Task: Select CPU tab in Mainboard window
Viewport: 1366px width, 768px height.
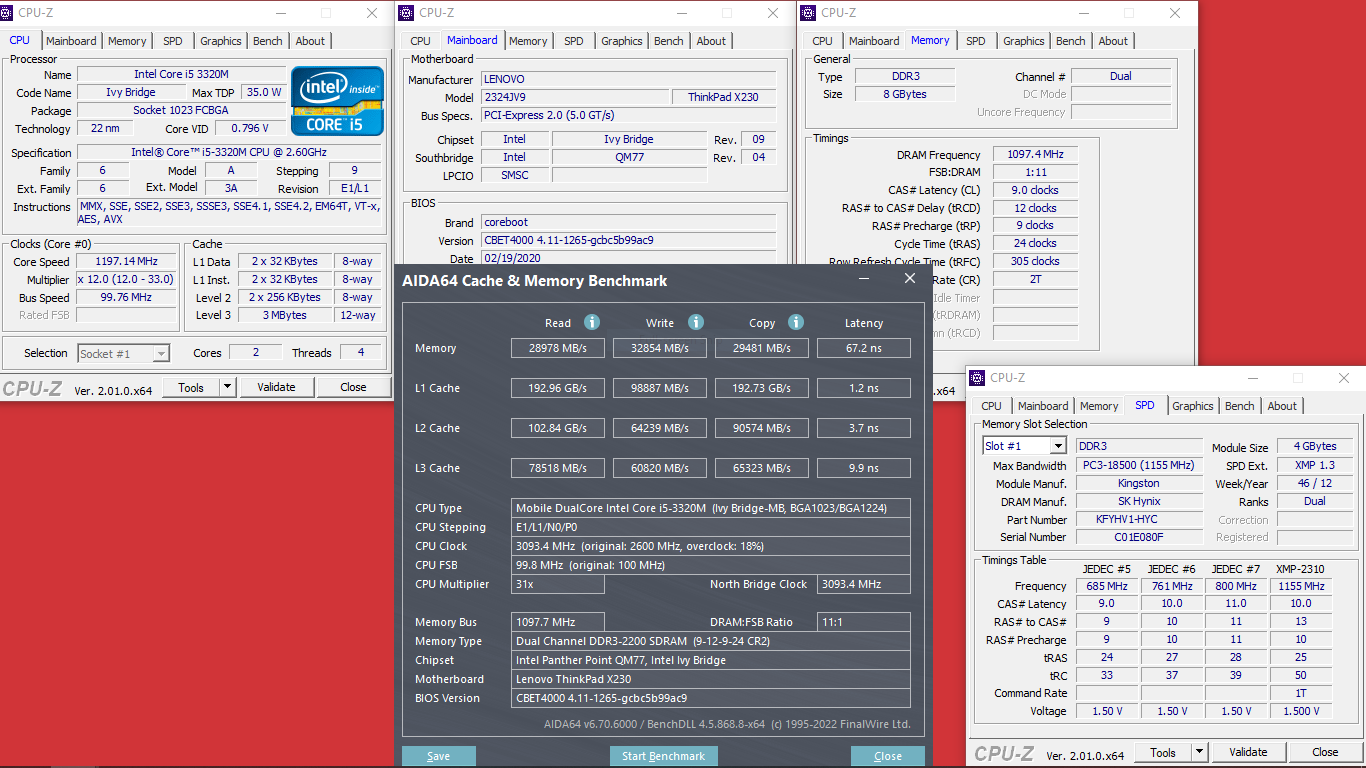Action: click(x=421, y=41)
